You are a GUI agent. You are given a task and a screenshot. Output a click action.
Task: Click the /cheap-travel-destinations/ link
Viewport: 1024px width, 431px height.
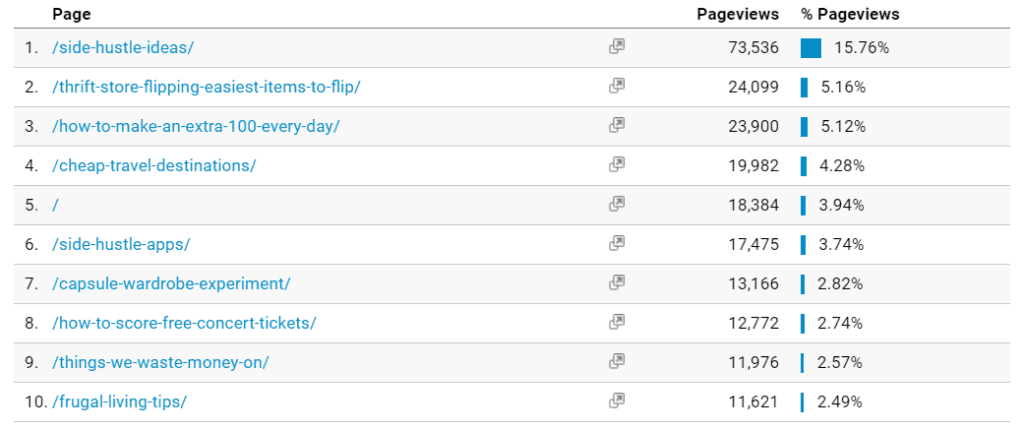(x=154, y=166)
